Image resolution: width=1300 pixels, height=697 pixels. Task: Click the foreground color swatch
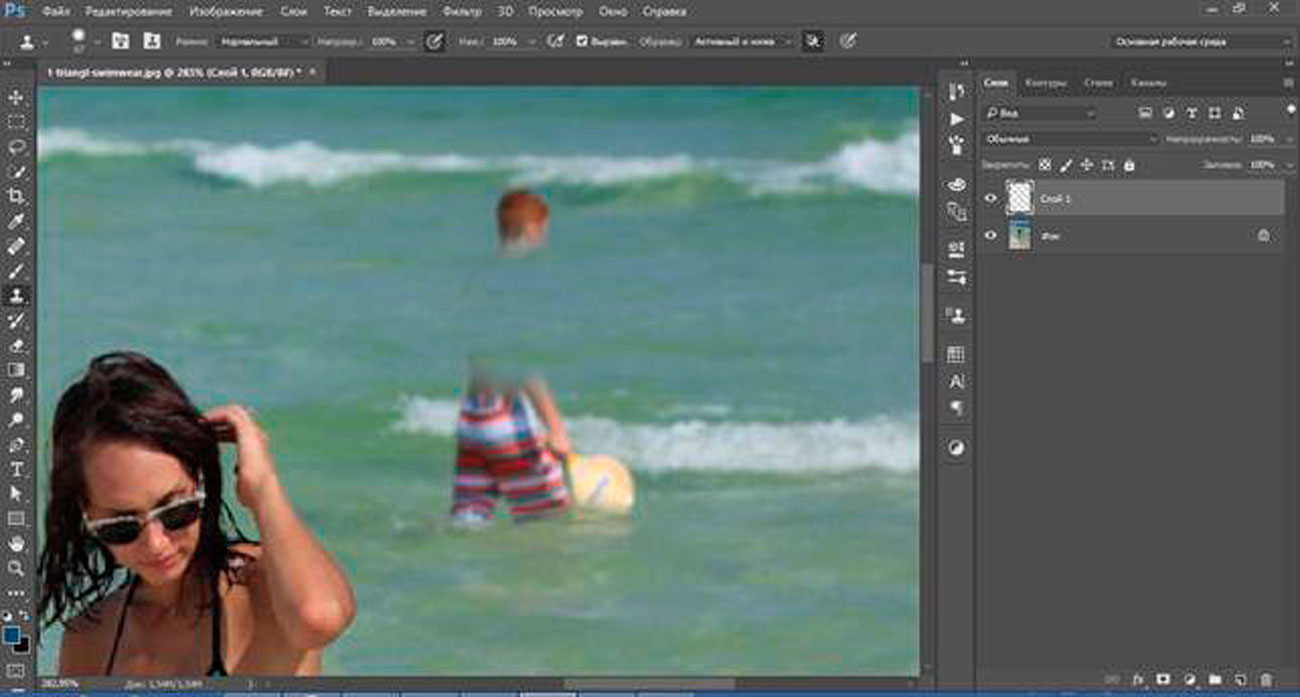click(x=12, y=635)
